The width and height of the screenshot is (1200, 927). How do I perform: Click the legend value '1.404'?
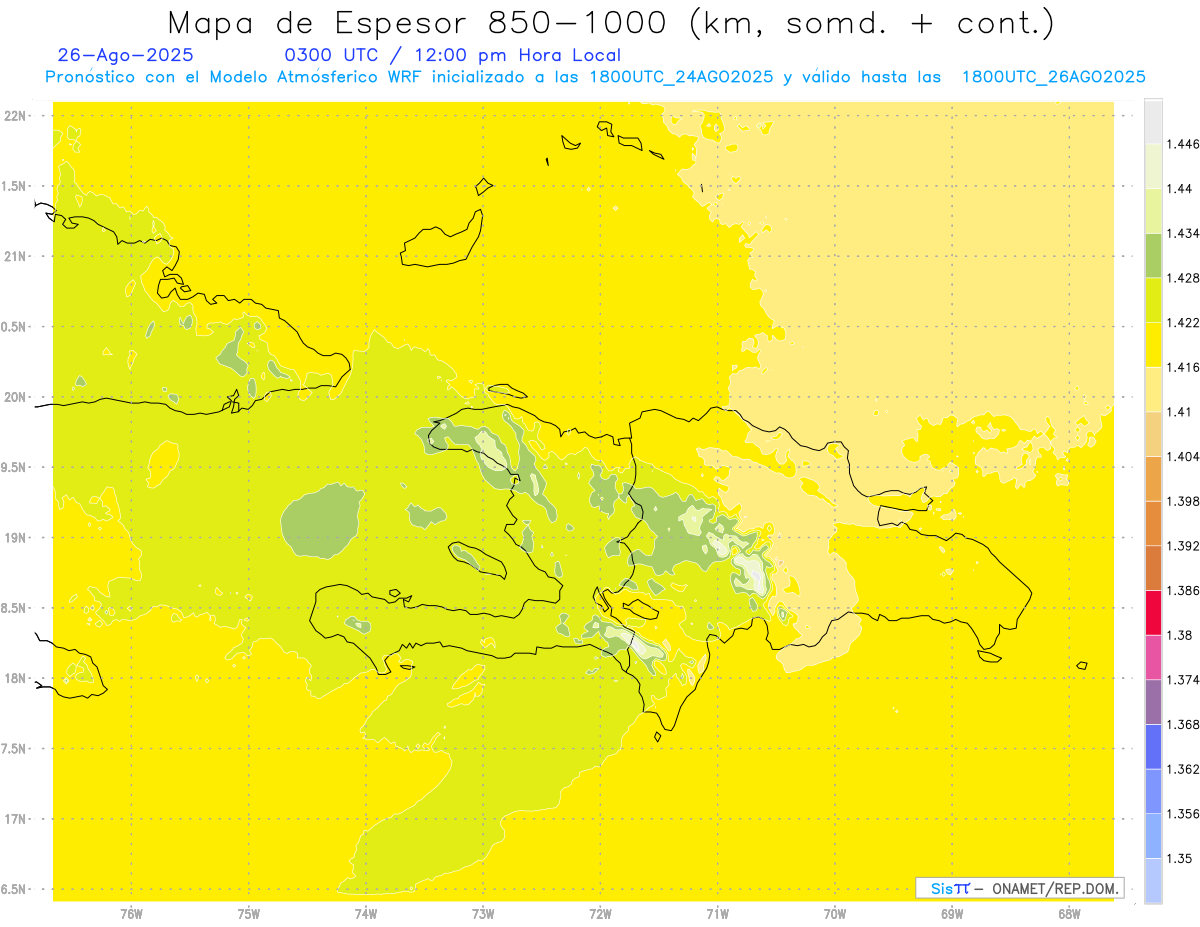pos(1183,457)
